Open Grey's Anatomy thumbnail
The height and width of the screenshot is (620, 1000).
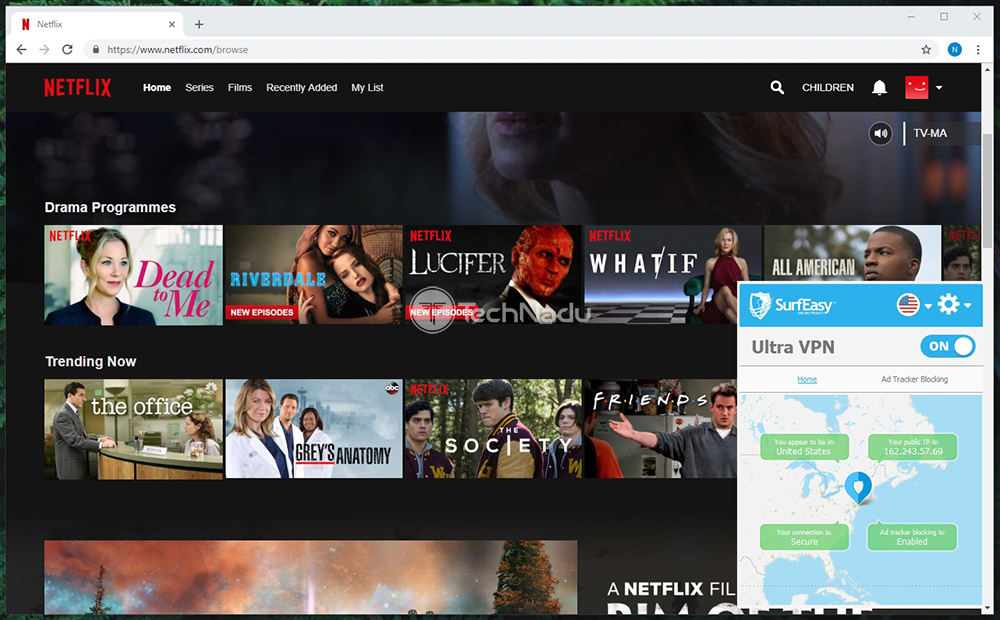click(314, 429)
